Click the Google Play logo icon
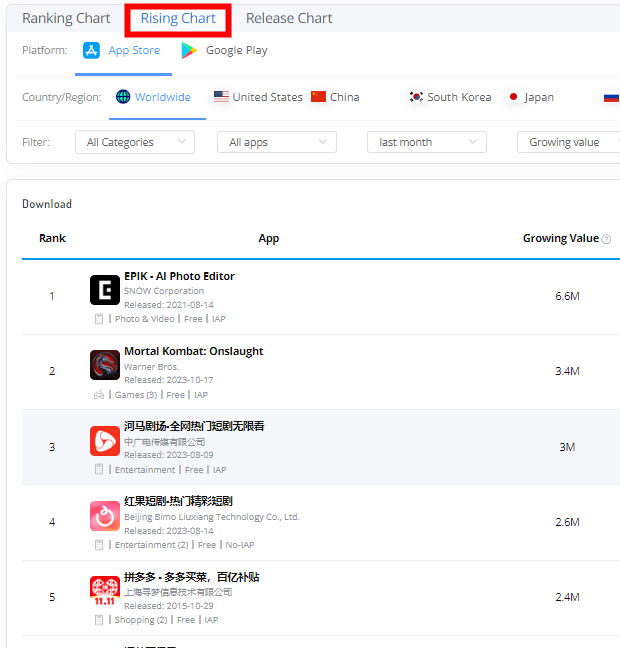The width and height of the screenshot is (620, 648). pos(189,50)
